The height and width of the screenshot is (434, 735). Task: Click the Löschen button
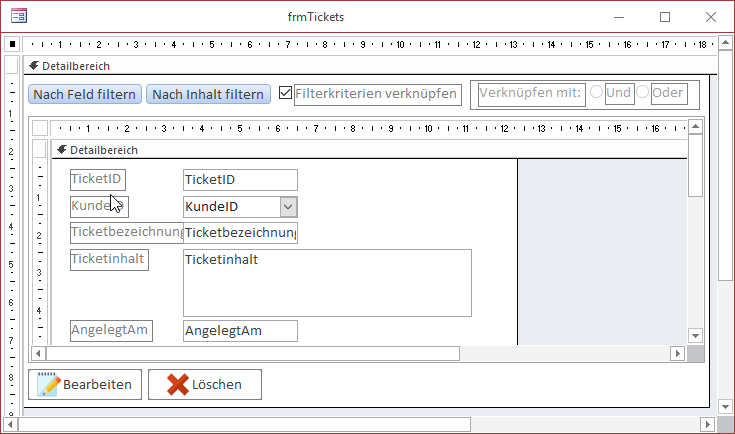[205, 384]
